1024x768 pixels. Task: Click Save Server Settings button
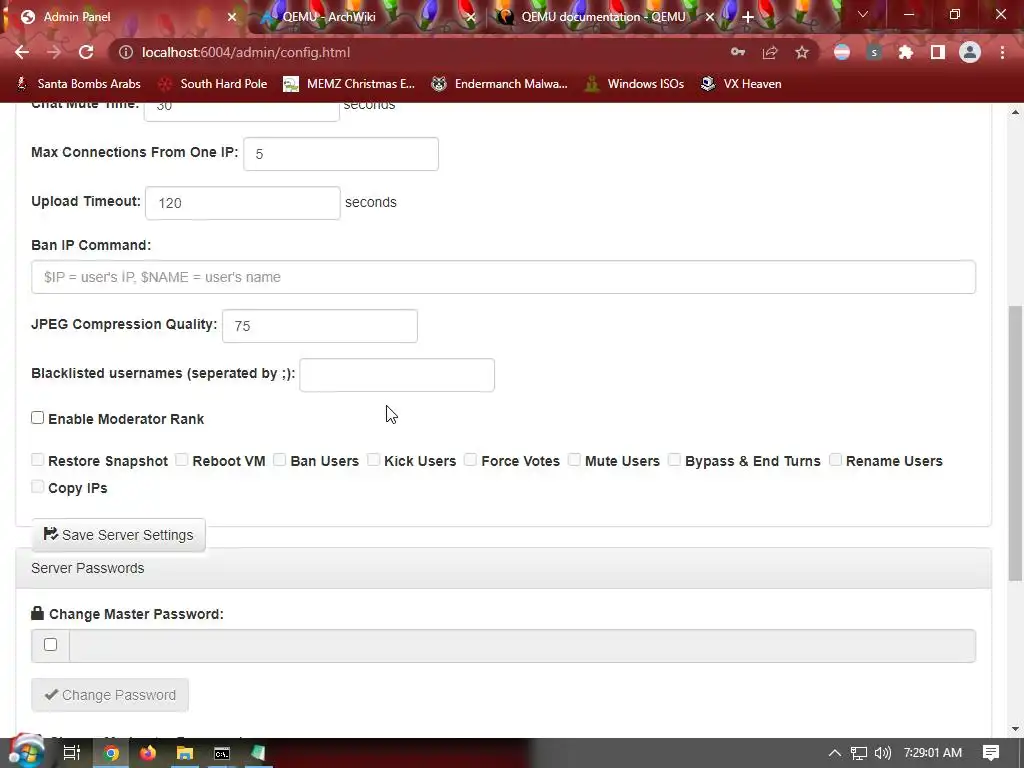[x=118, y=535]
